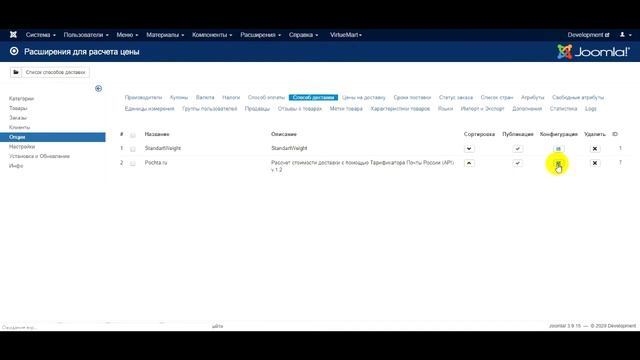Switch to Единицы измерения tab

pos(149,109)
